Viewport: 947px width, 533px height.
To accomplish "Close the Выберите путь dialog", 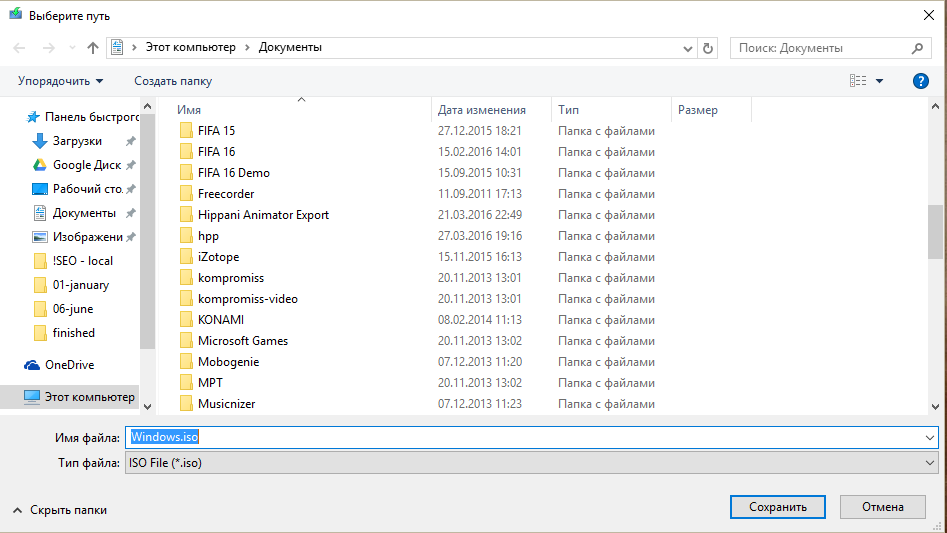I will (x=929, y=15).
